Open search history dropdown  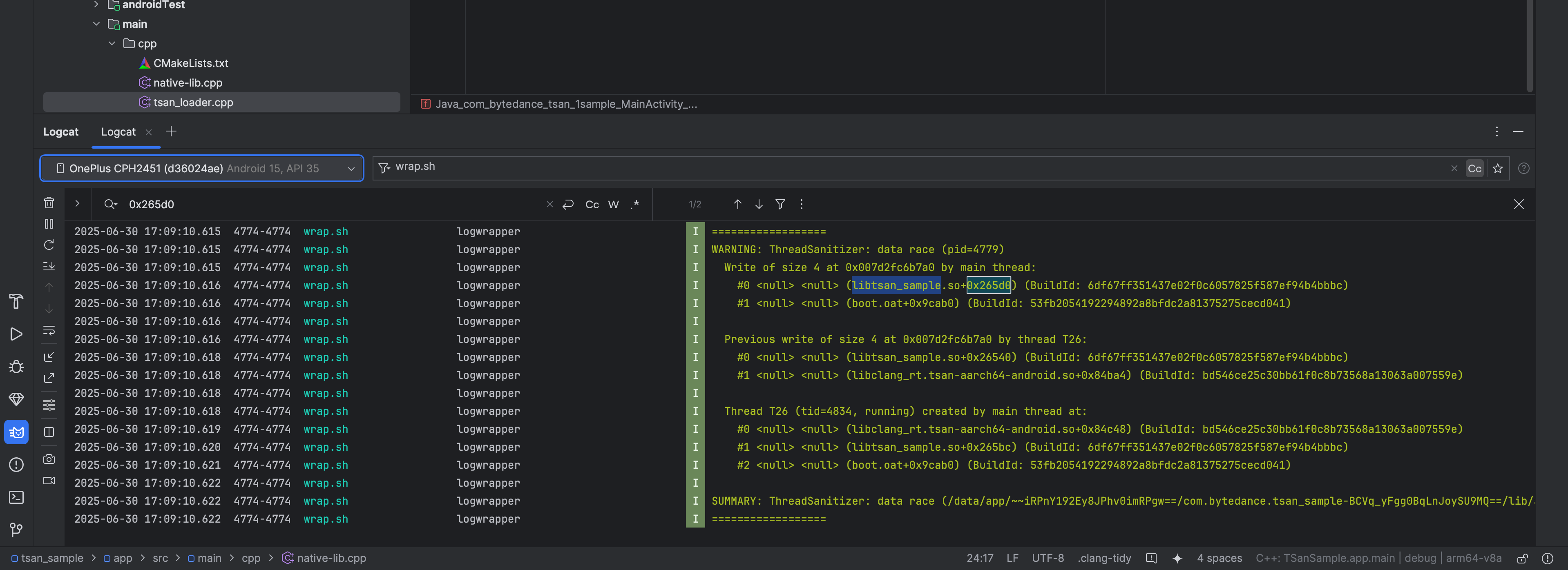[110, 205]
